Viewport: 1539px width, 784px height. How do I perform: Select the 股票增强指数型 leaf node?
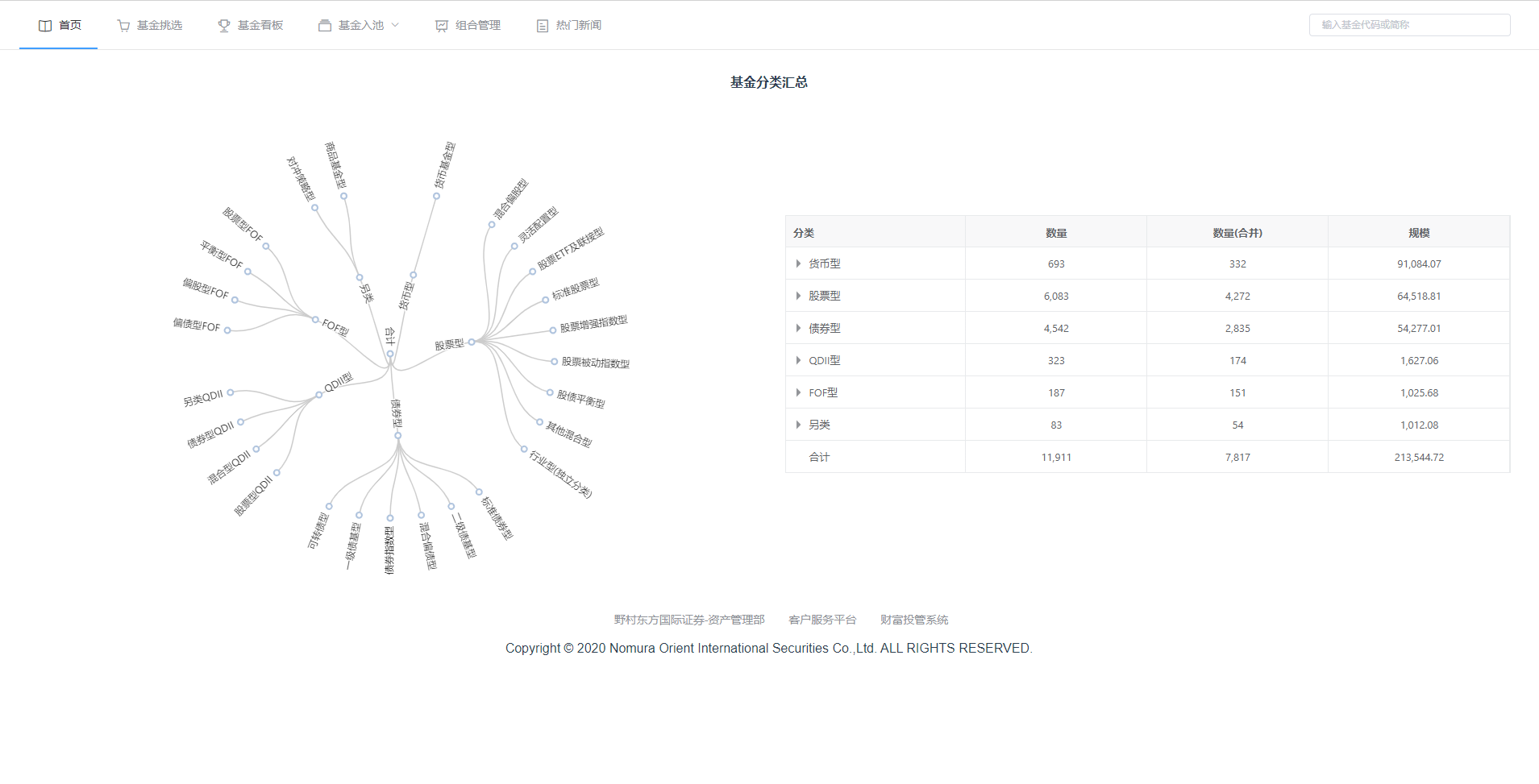(553, 330)
